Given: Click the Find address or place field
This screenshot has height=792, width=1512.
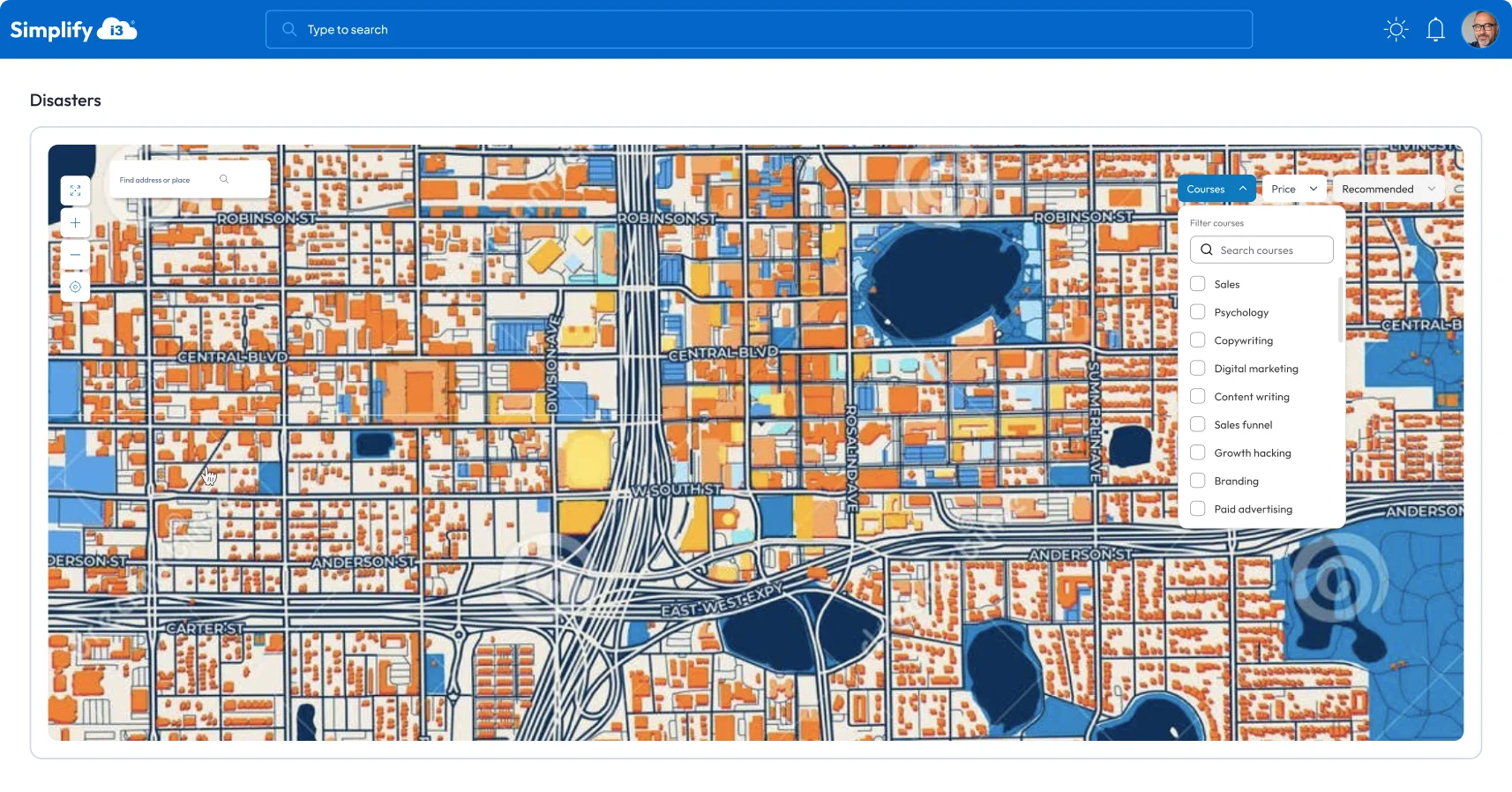Looking at the screenshot, I should click(x=166, y=180).
